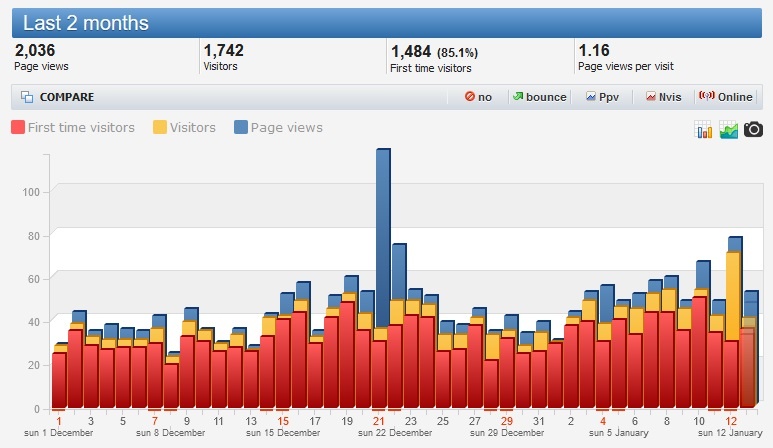Click the 1.16 page views per visit value

[594, 50]
